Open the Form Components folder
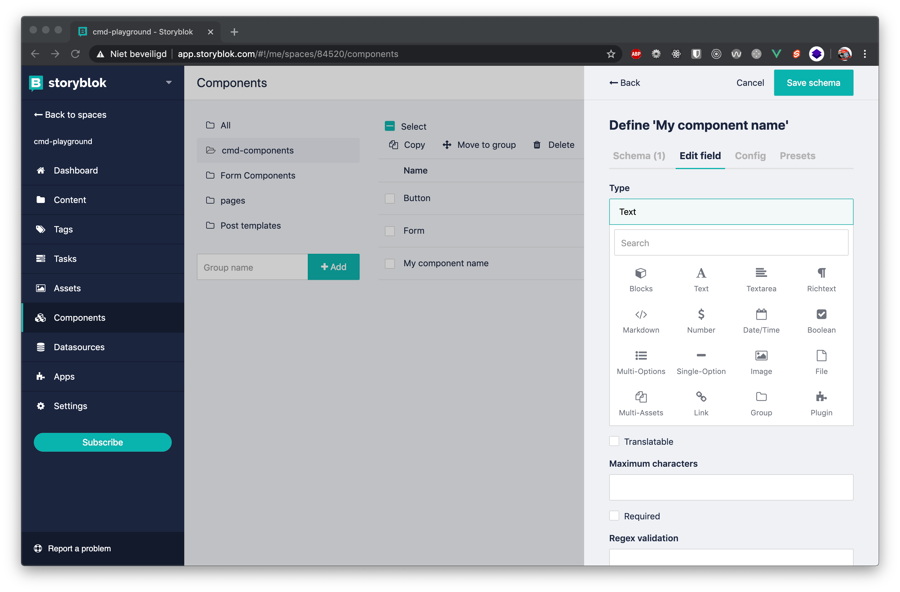 pos(257,175)
